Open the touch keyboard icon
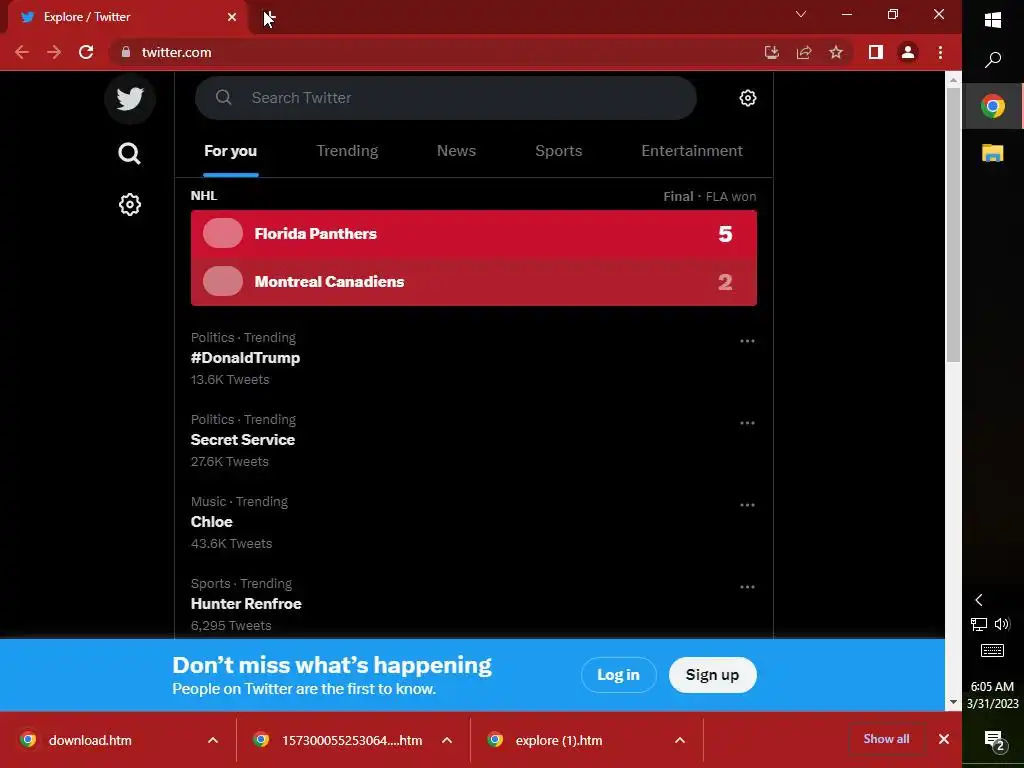 pyautogui.click(x=993, y=650)
